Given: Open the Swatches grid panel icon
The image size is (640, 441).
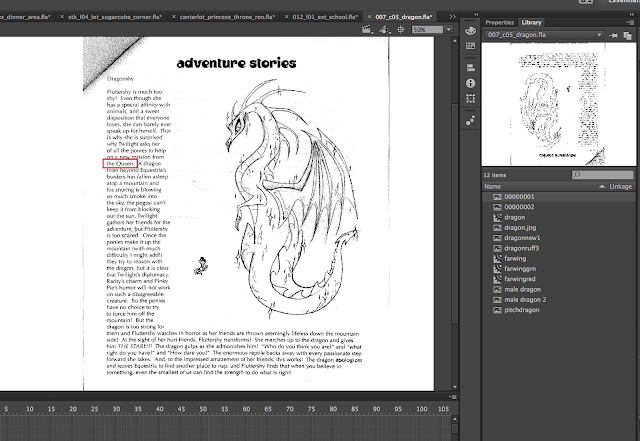Looking at the screenshot, I should pos(470,46).
